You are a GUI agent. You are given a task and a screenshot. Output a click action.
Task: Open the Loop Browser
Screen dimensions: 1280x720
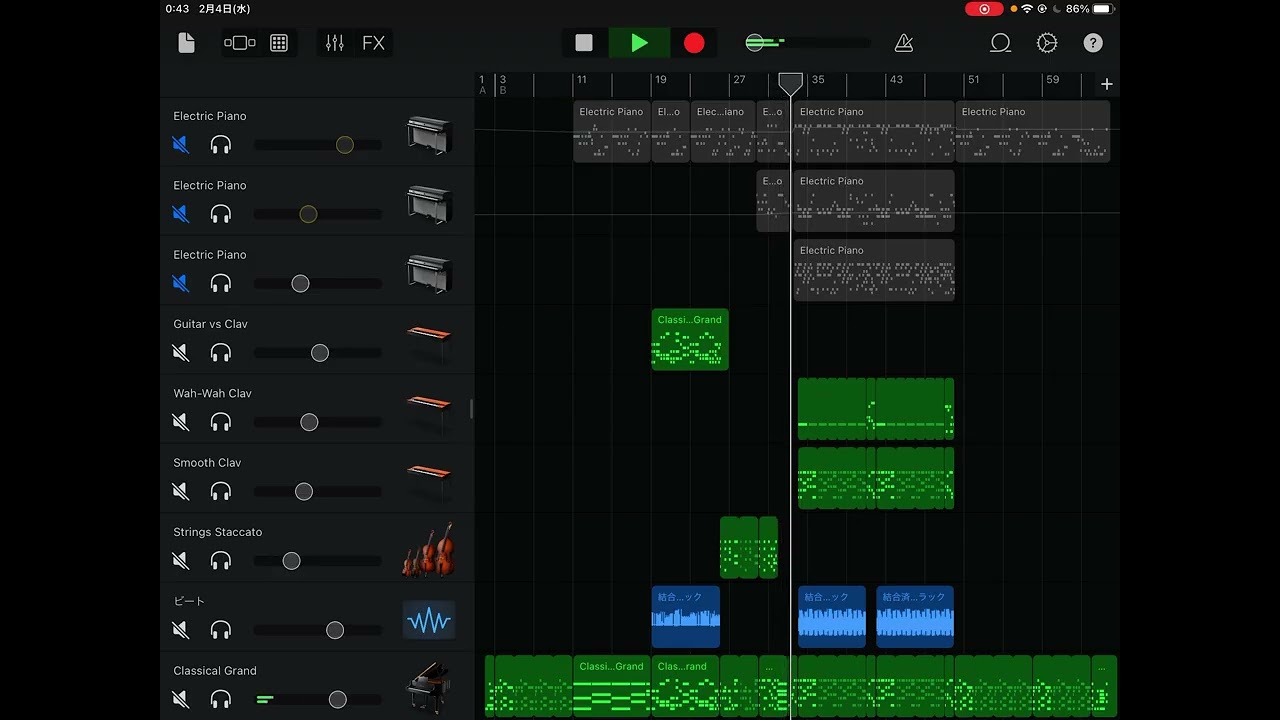tap(1000, 43)
